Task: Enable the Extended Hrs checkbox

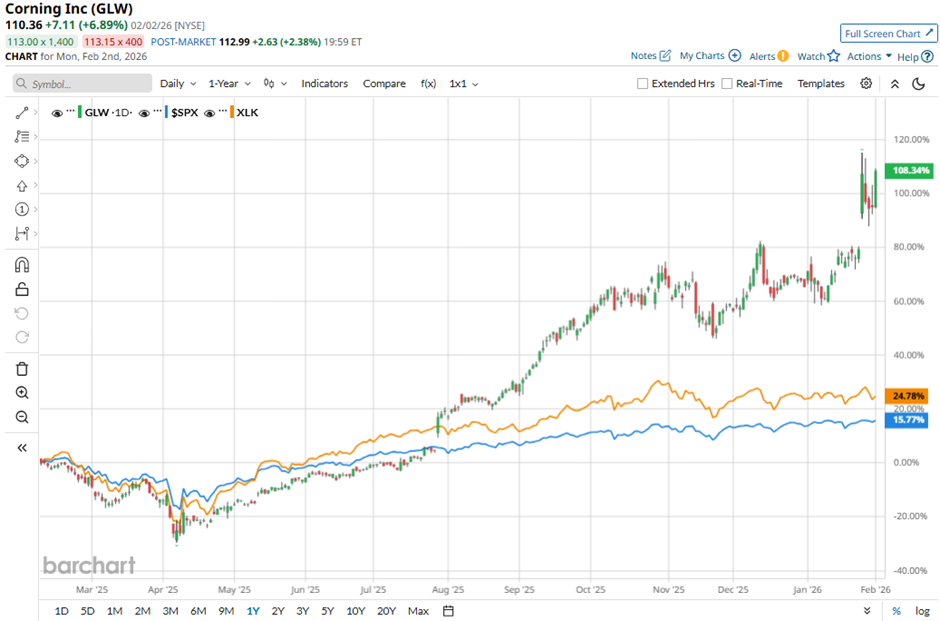Action: click(x=641, y=83)
